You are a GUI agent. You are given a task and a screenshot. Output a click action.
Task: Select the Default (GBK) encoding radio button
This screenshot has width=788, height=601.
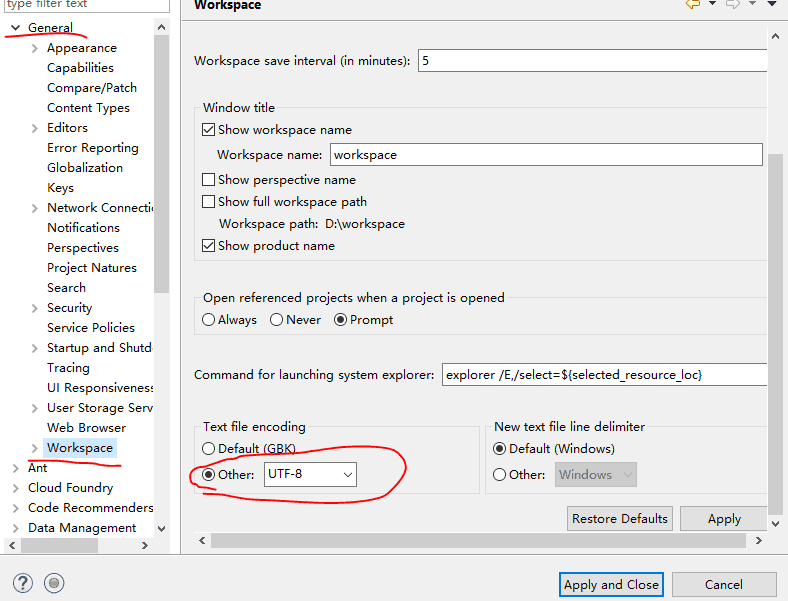tap(209, 449)
